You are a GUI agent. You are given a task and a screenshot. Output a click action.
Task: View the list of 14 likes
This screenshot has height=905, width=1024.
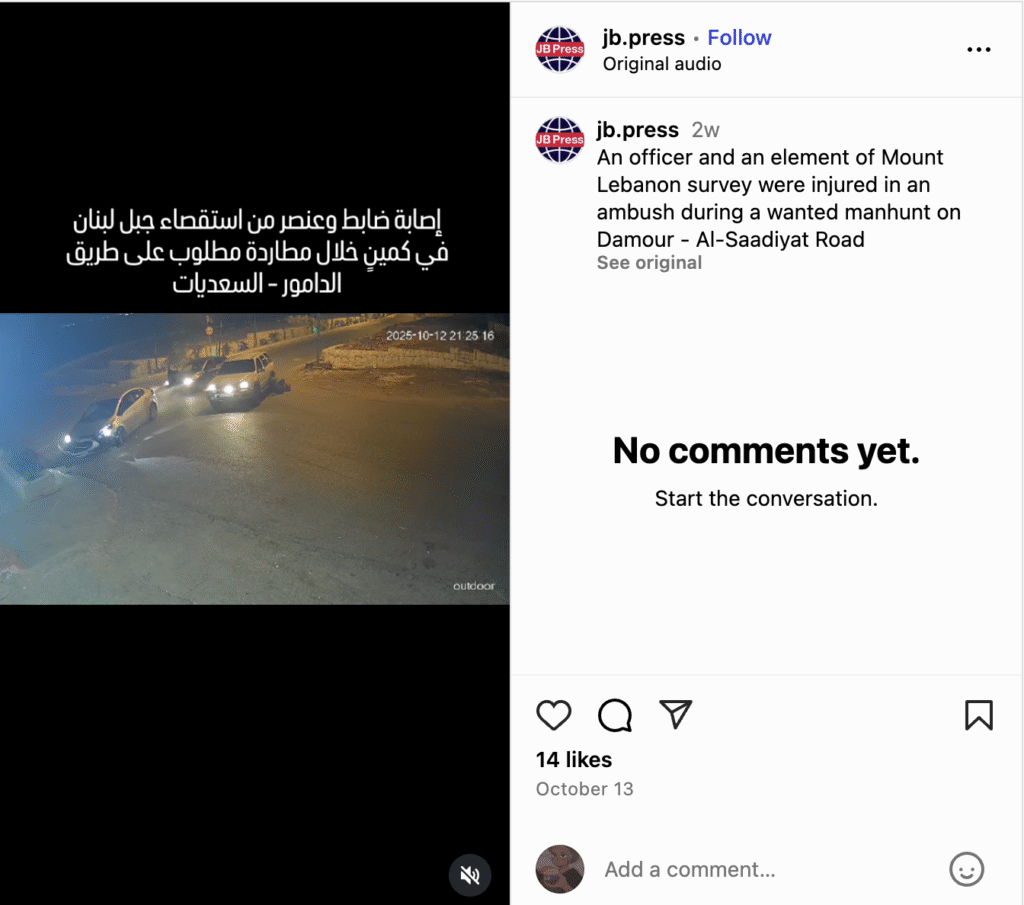(573, 759)
